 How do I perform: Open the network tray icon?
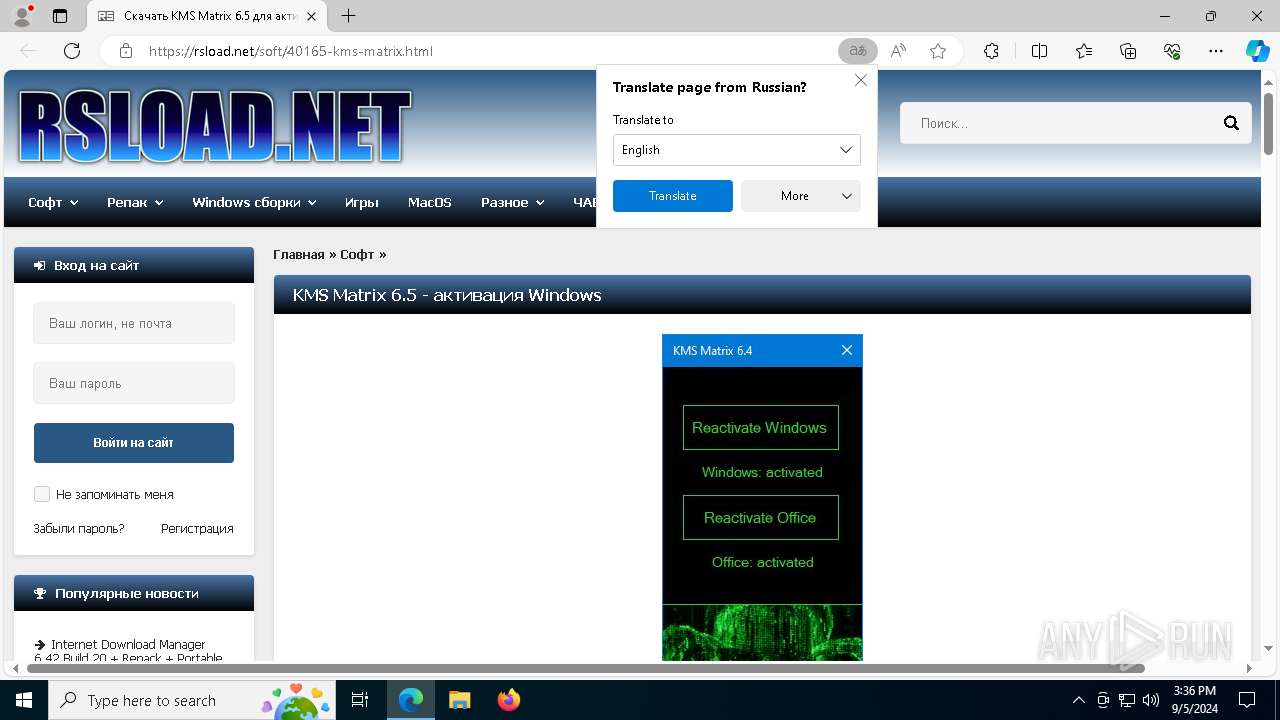pyautogui.click(x=1127, y=700)
